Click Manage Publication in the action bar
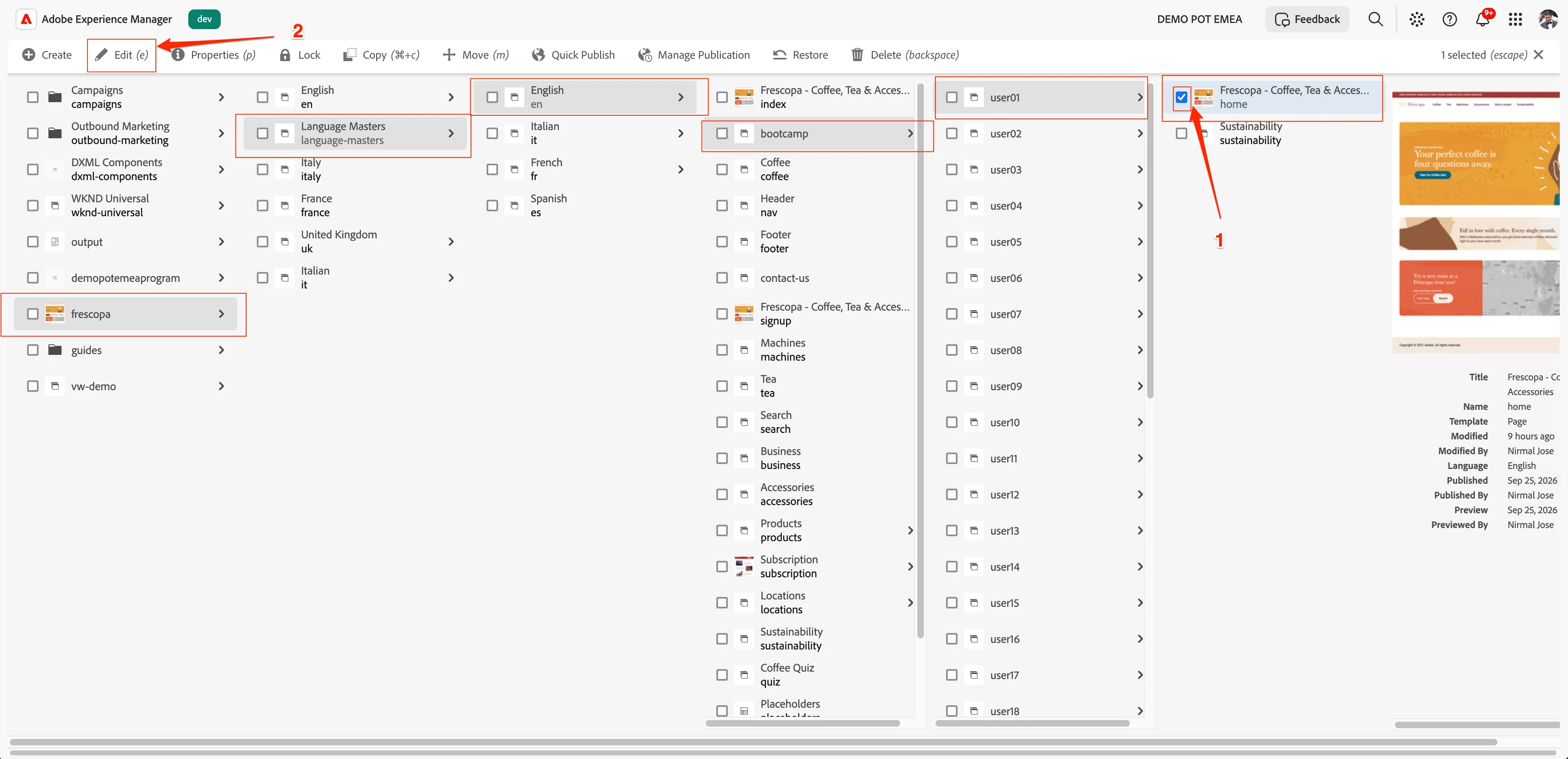 693,55
